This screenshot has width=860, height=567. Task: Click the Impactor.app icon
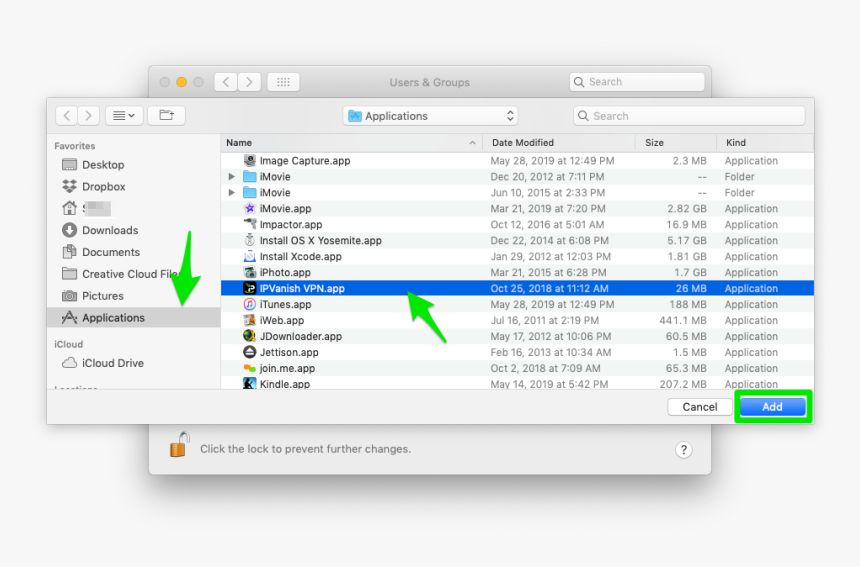click(250, 224)
